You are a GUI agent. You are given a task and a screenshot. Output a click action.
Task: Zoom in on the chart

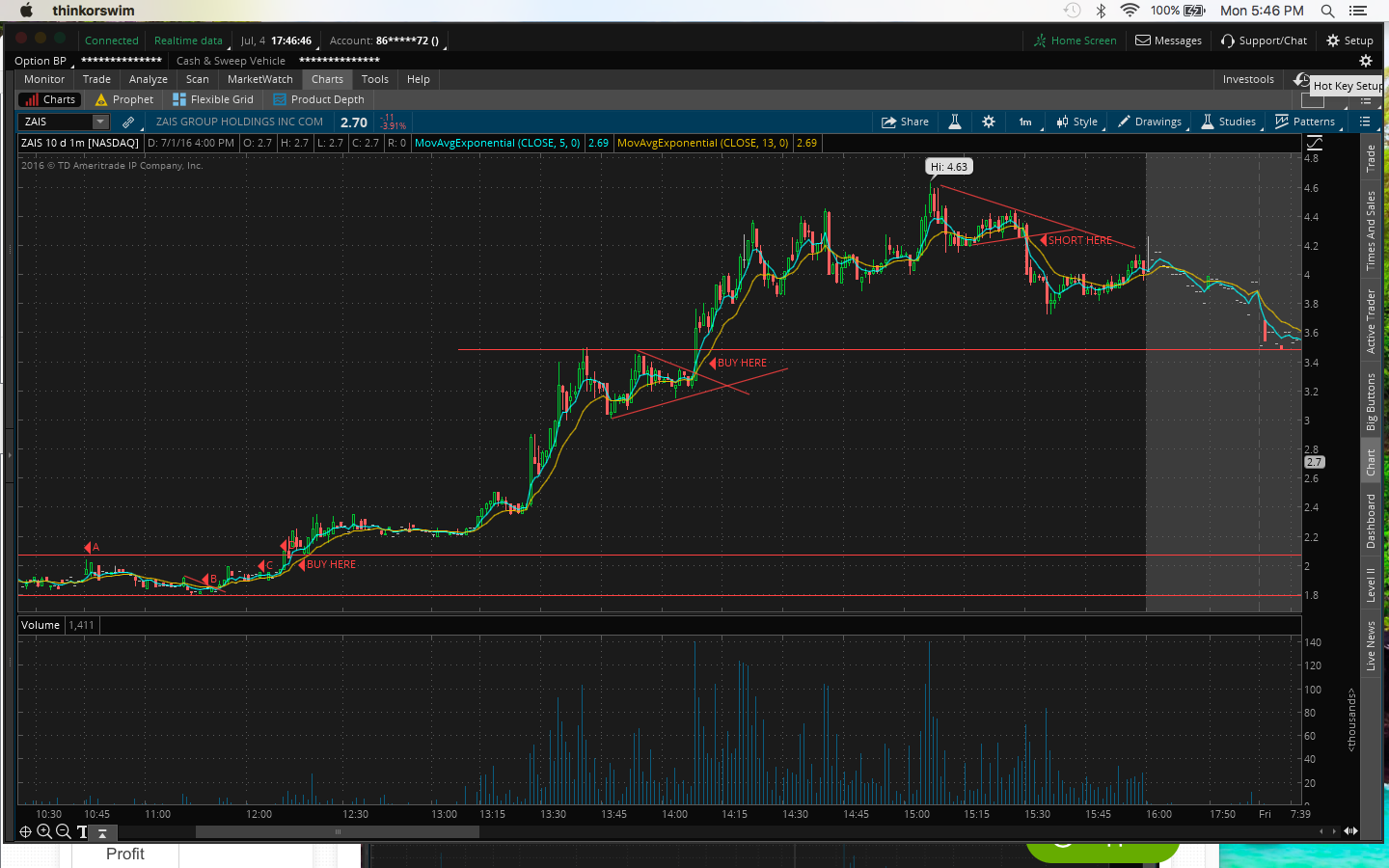44,831
